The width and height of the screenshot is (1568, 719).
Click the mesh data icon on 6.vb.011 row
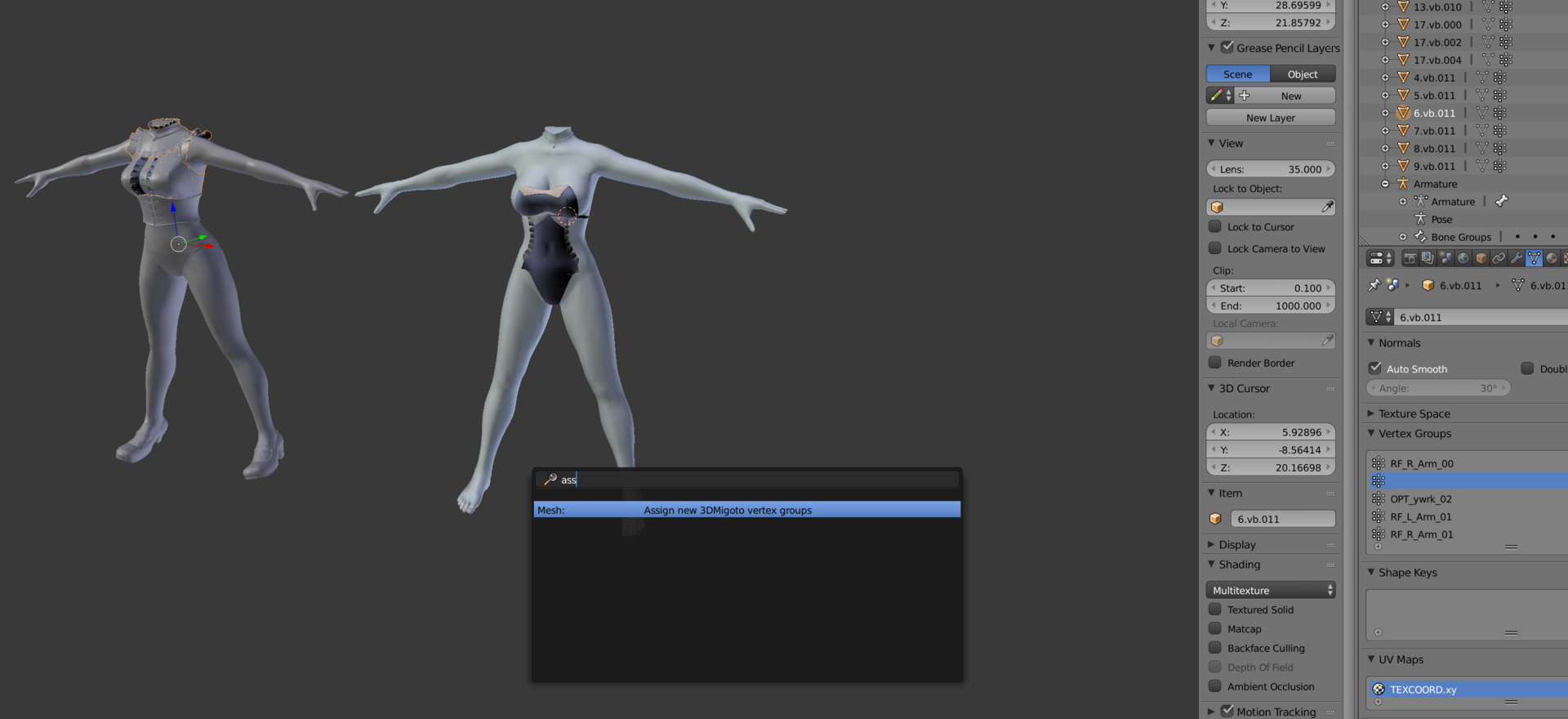(1482, 113)
